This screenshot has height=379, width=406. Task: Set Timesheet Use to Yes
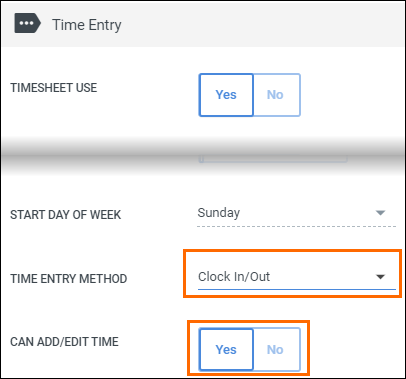tap(226, 95)
